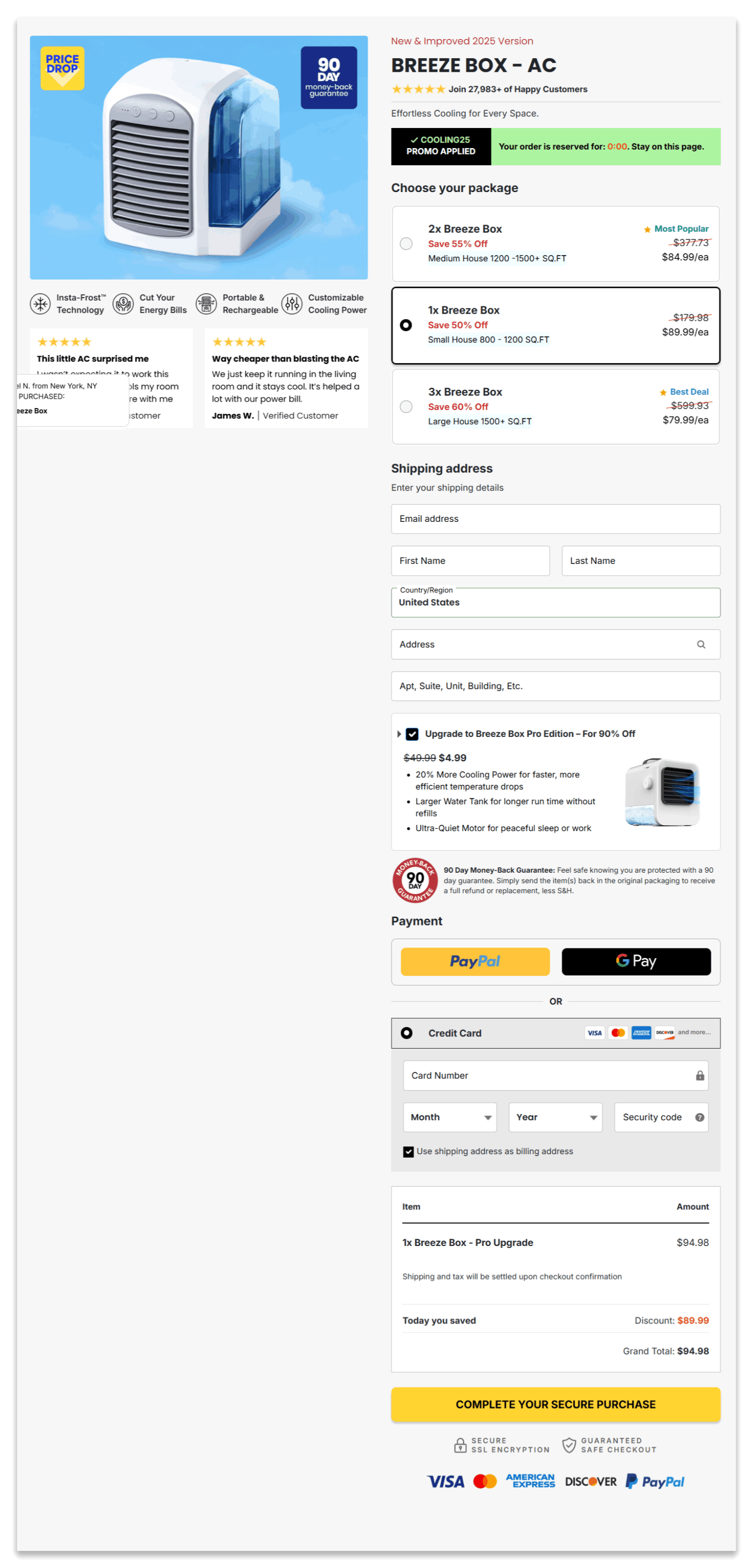This screenshot has height=1568, width=753.
Task: Click the 'This little AC surprised me' review
Action: click(111, 378)
